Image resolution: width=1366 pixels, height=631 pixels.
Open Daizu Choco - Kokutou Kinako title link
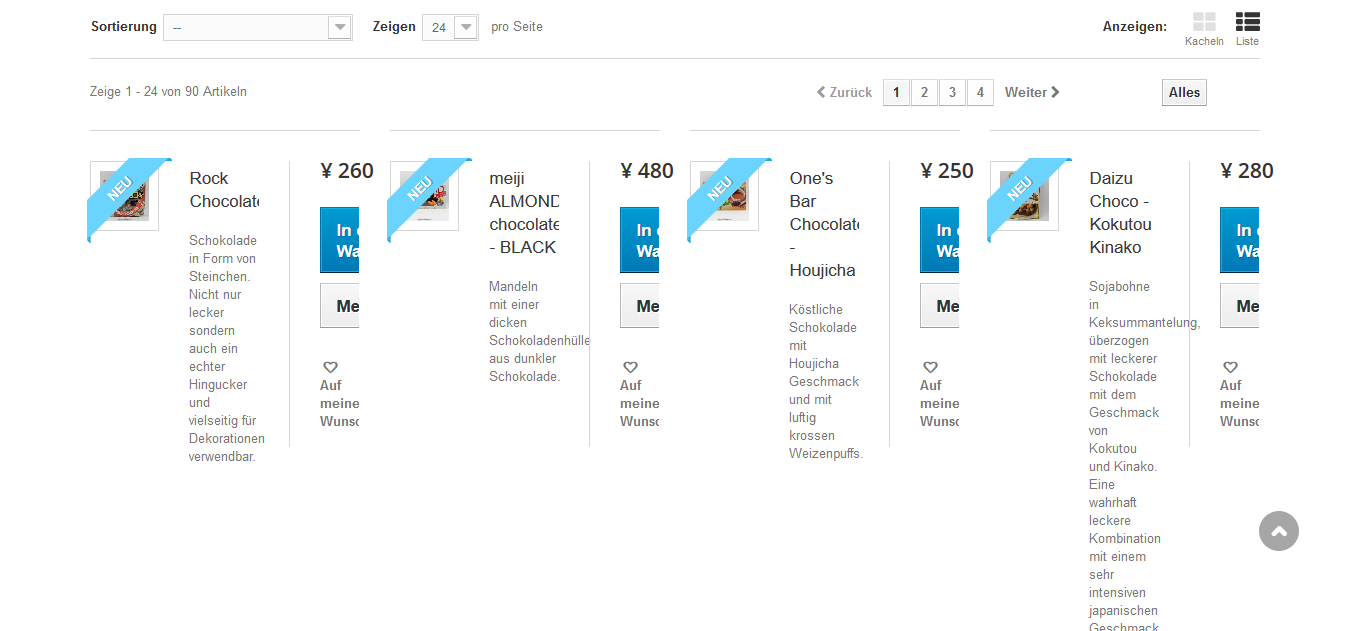(1120, 213)
